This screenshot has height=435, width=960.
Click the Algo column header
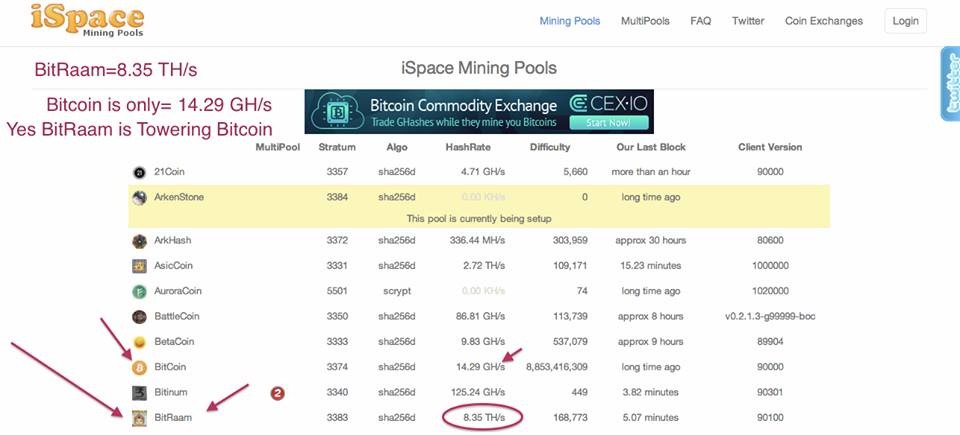click(397, 148)
